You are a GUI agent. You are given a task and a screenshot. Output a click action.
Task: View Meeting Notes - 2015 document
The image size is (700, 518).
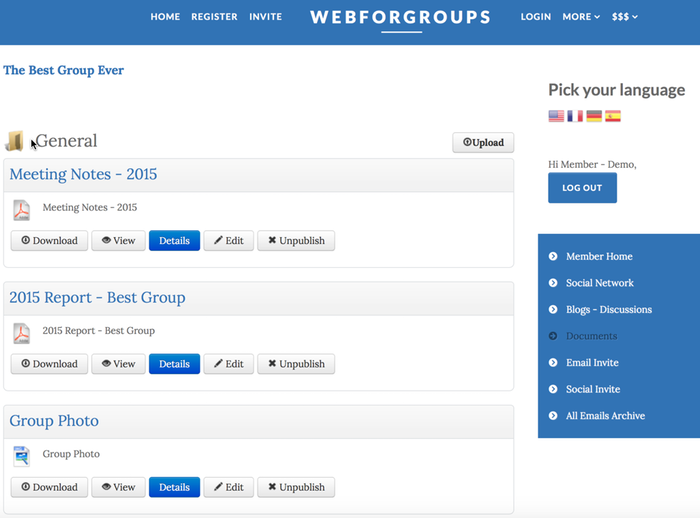pos(118,241)
